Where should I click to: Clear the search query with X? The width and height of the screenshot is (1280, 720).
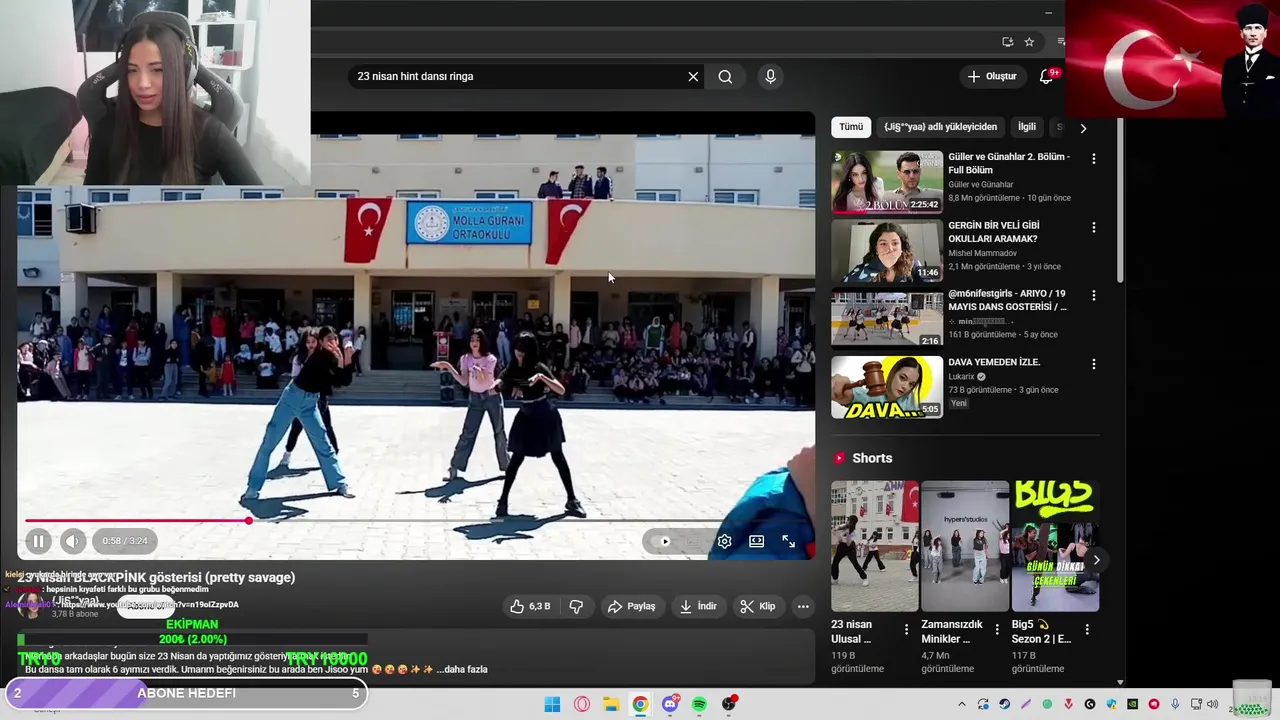click(x=693, y=76)
